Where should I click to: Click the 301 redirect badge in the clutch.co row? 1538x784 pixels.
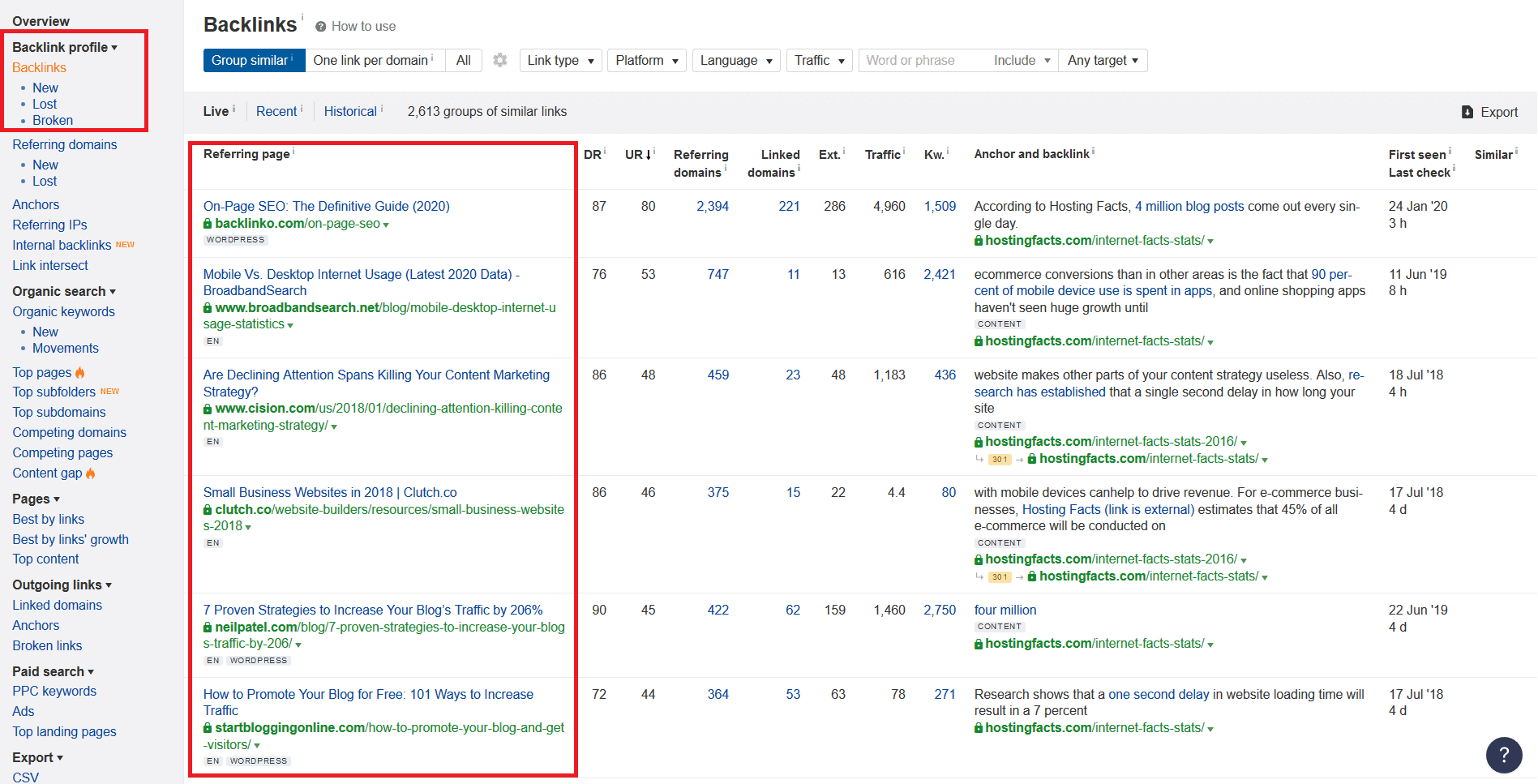tap(1000, 577)
